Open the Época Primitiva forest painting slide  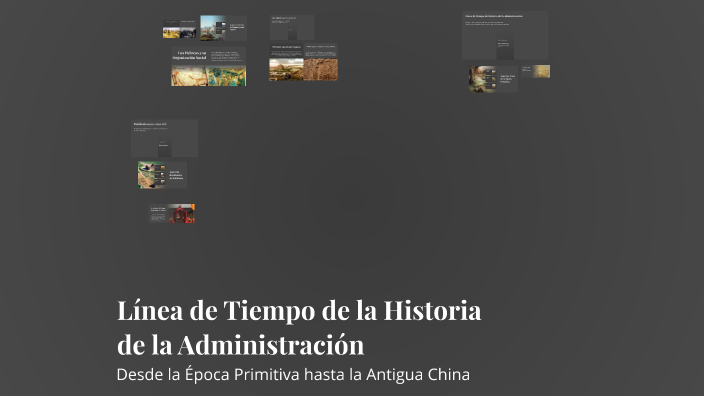tap(493, 79)
